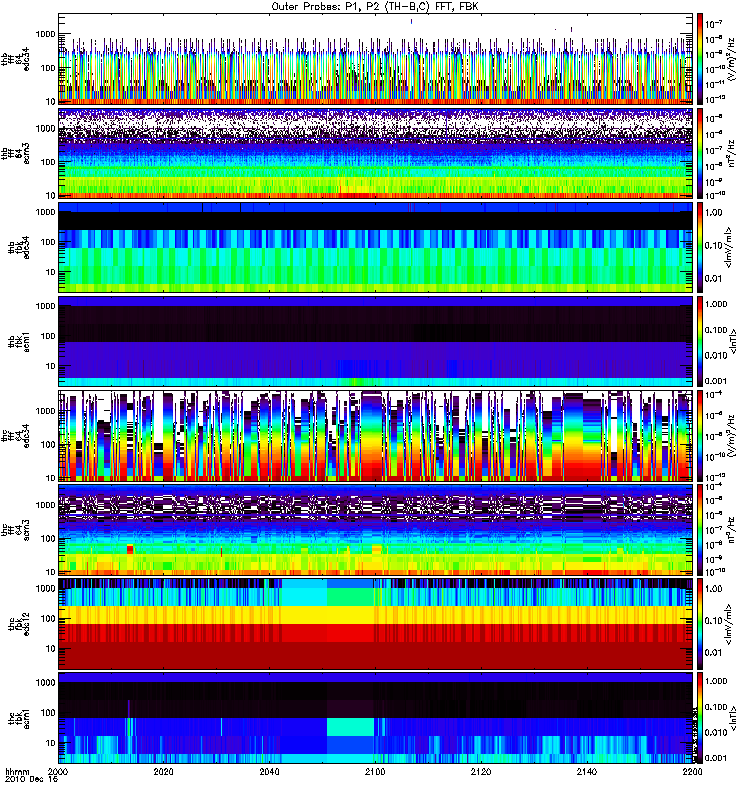Click the green block in thc fbk scm1 panel

pyautogui.click(x=351, y=727)
